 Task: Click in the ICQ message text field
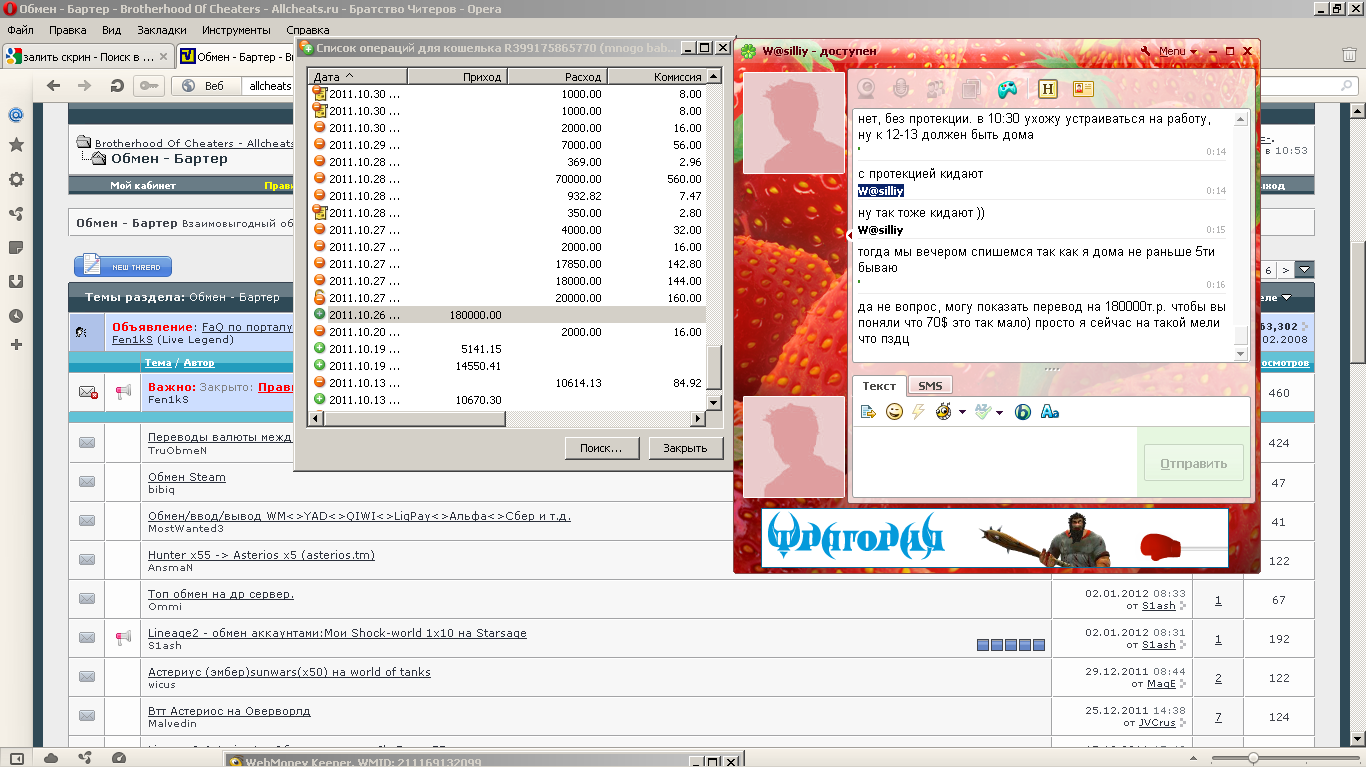(x=994, y=462)
